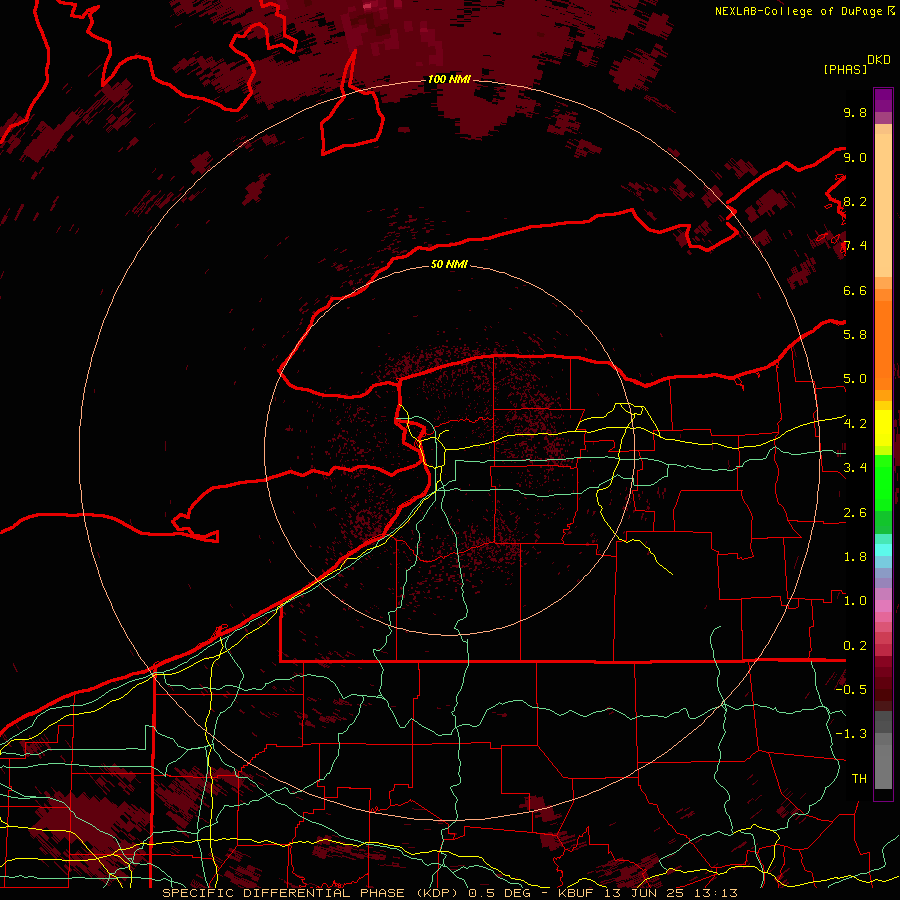Click the [PHAS] legend heading

coord(845,69)
